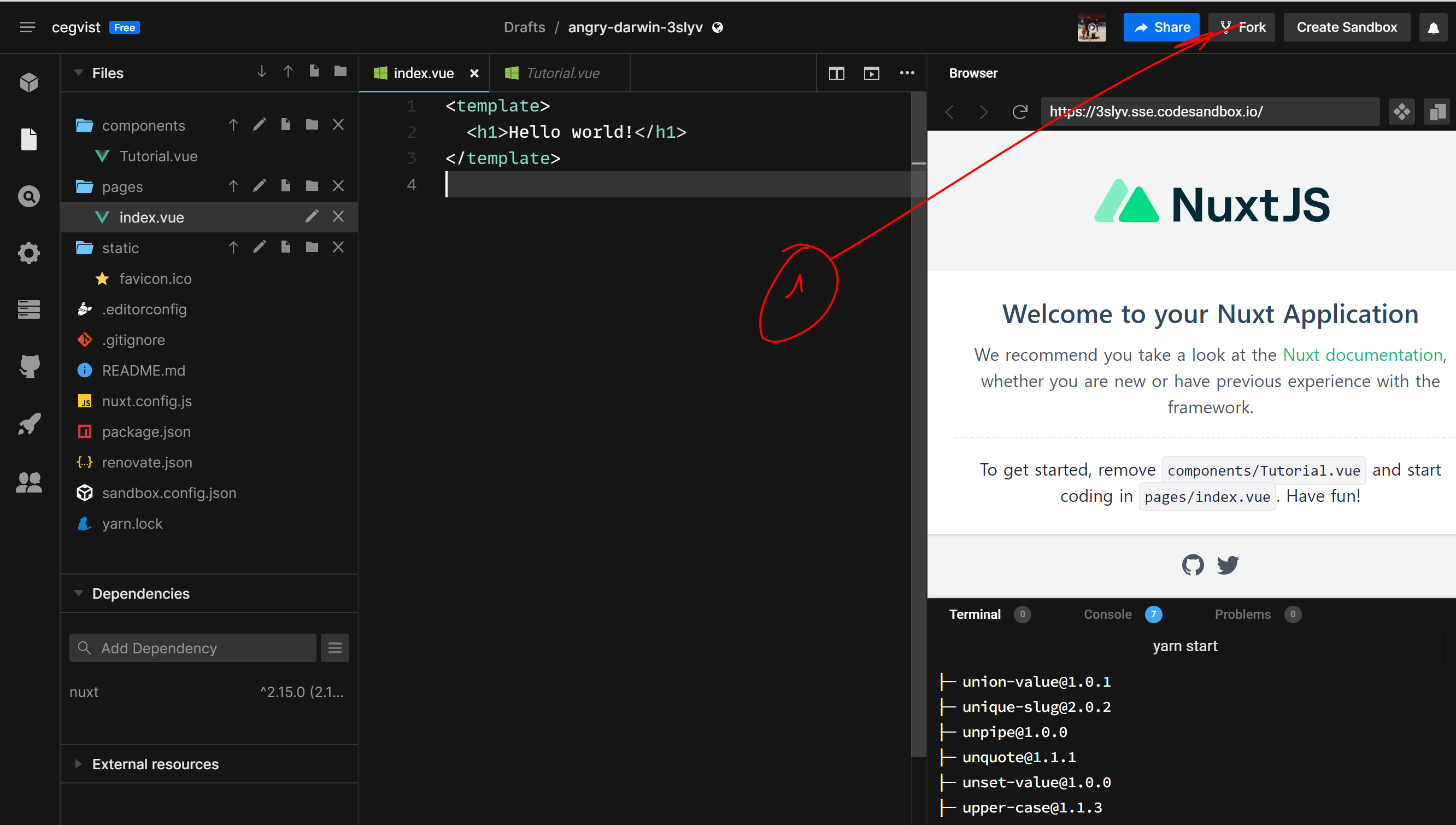The width and height of the screenshot is (1456, 825).
Task: Open the dependency list menu button
Action: (x=334, y=648)
